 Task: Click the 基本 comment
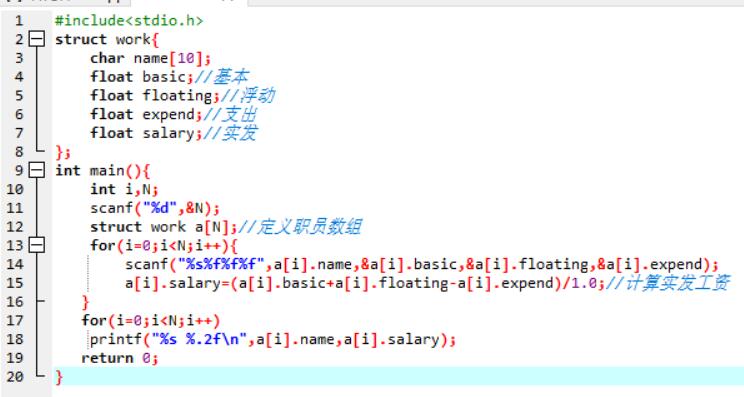tap(222, 77)
